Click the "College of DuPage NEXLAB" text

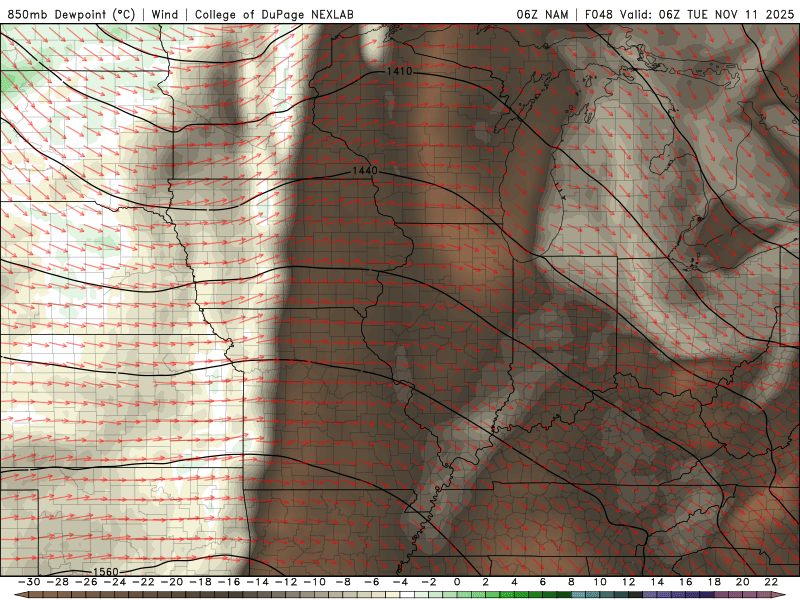click(x=274, y=14)
